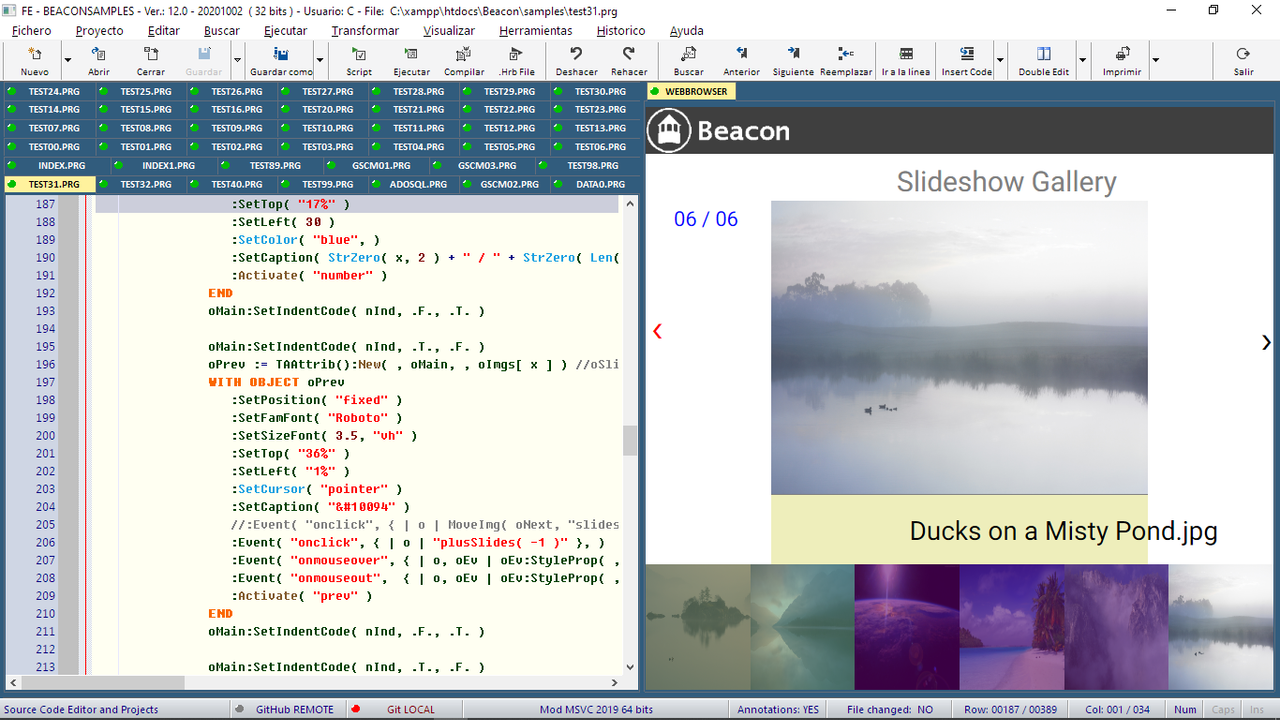Screen dimensions: 1280x720
Task: Click the Reemplazar toolbar icon
Action: (x=846, y=54)
